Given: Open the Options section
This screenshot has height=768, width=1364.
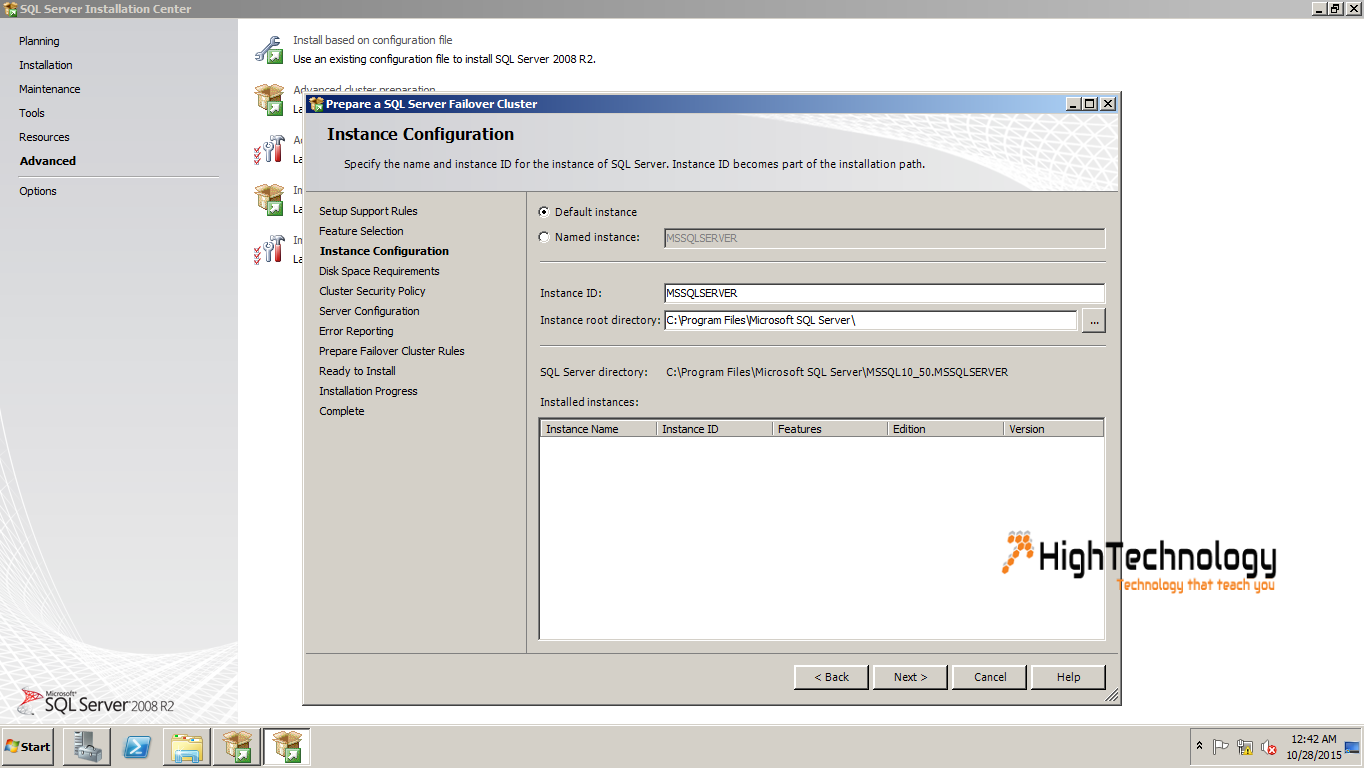Looking at the screenshot, I should pyautogui.click(x=38, y=191).
